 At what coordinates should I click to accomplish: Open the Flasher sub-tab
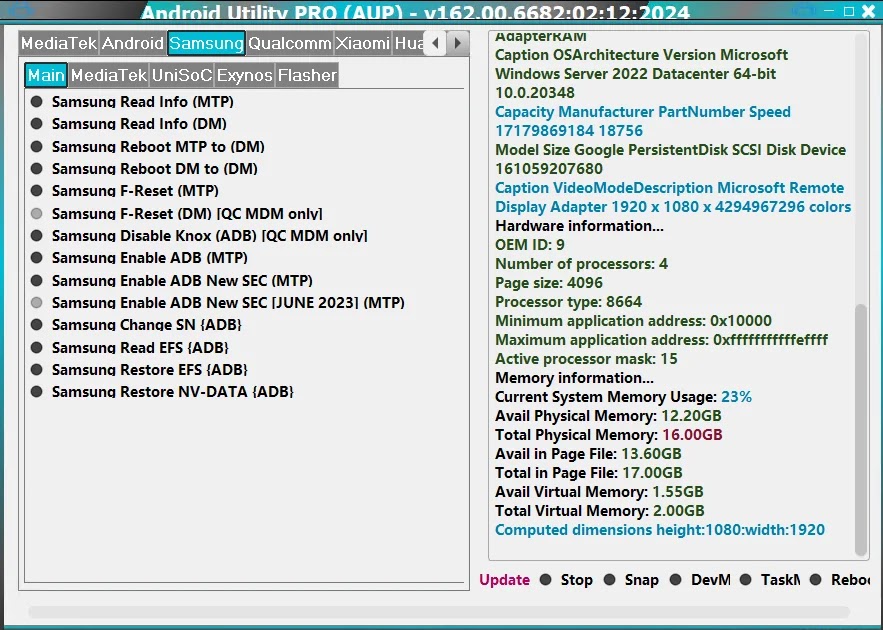(x=307, y=75)
